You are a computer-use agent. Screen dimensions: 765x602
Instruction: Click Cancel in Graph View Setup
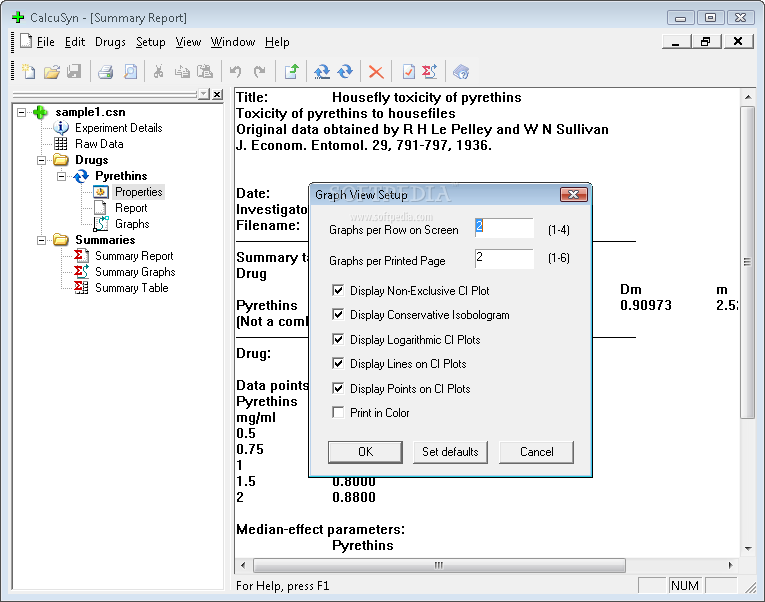pyautogui.click(x=536, y=452)
